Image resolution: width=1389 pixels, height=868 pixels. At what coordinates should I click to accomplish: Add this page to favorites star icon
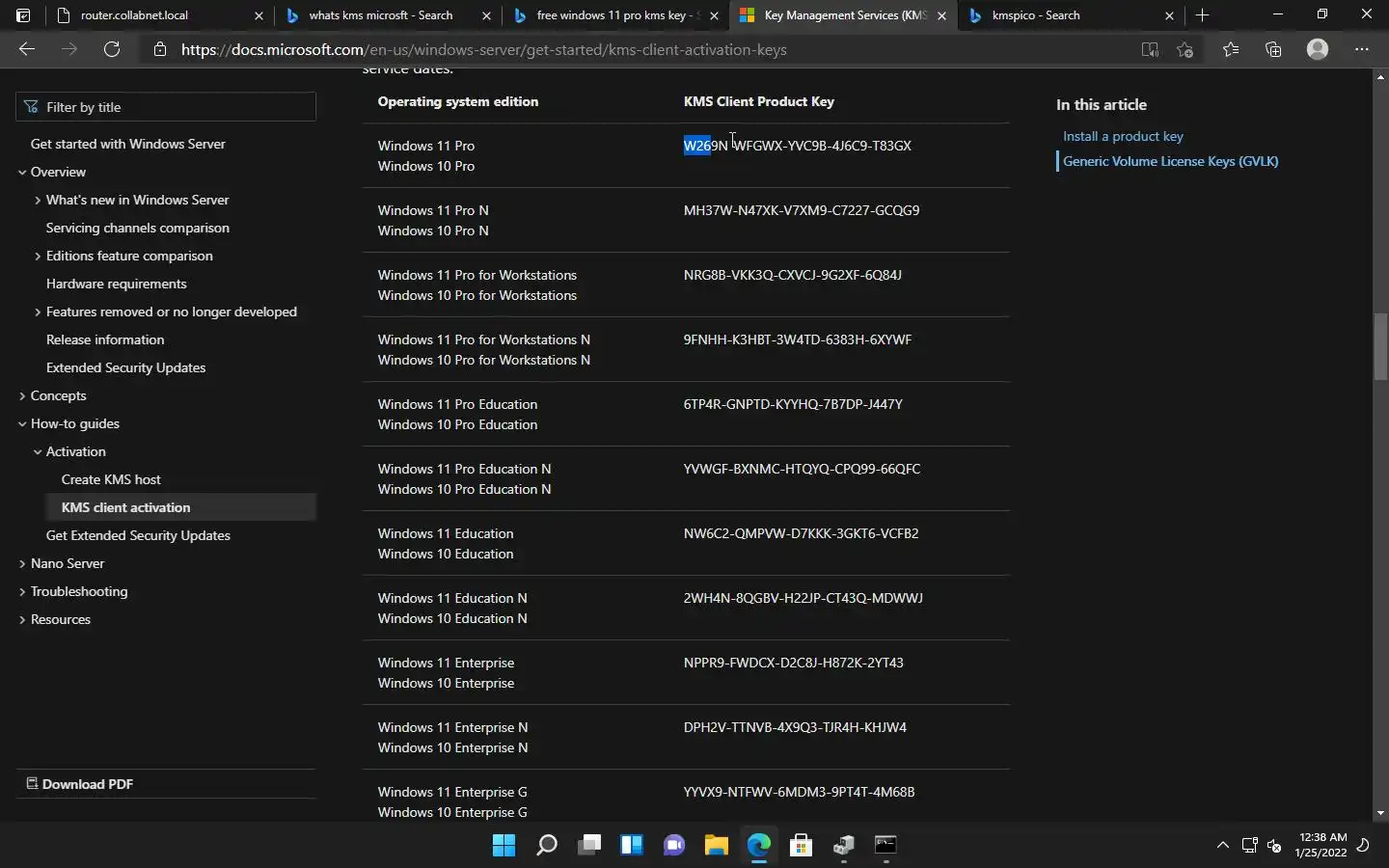pos(1185,49)
